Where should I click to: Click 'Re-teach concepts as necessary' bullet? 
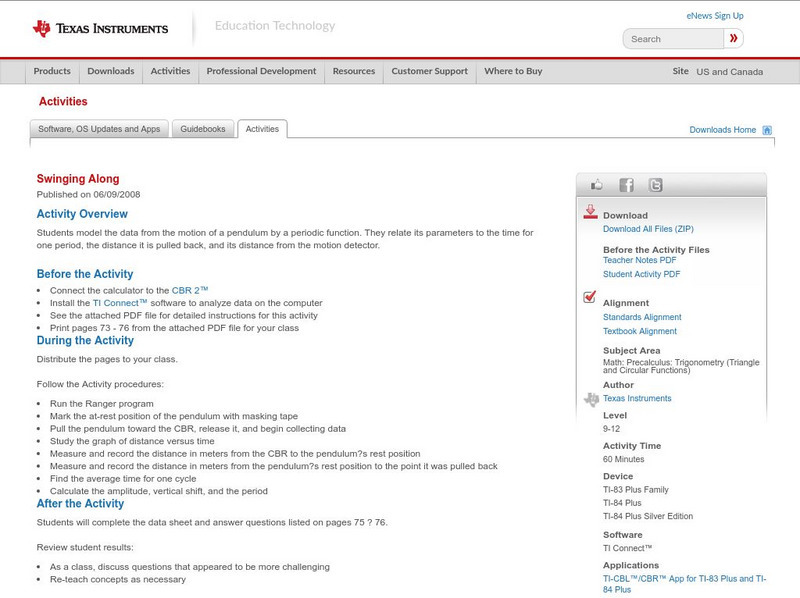[x=118, y=580]
